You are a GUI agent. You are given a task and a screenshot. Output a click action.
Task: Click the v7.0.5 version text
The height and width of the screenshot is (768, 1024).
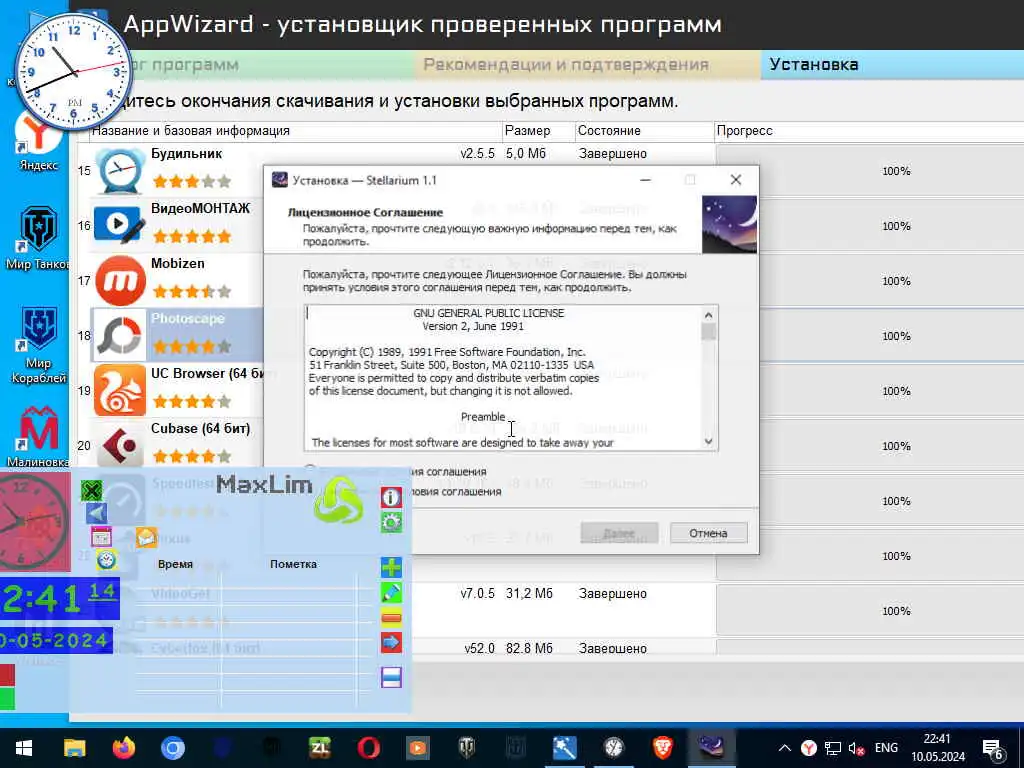tap(477, 594)
